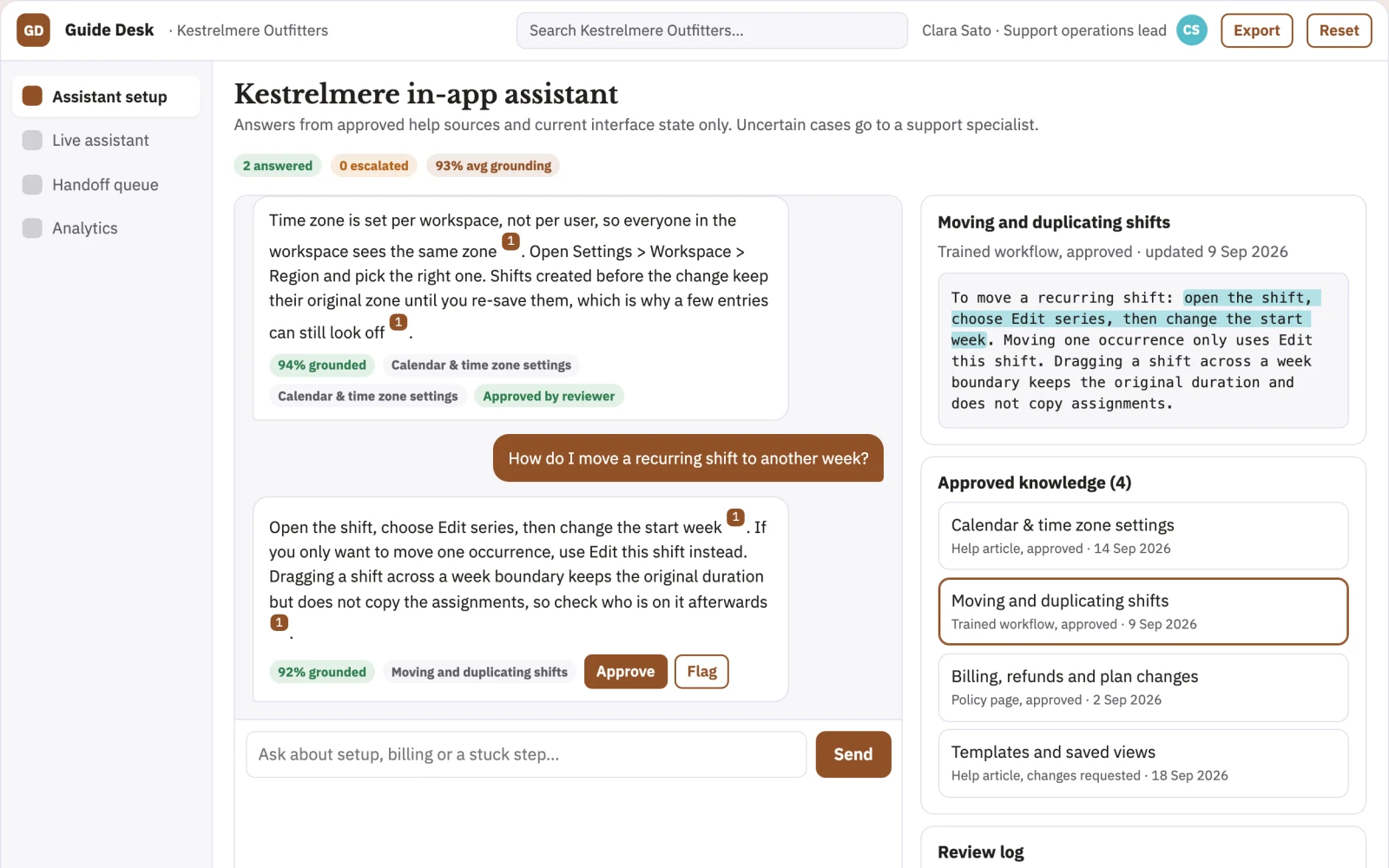Click the Send button

click(852, 754)
